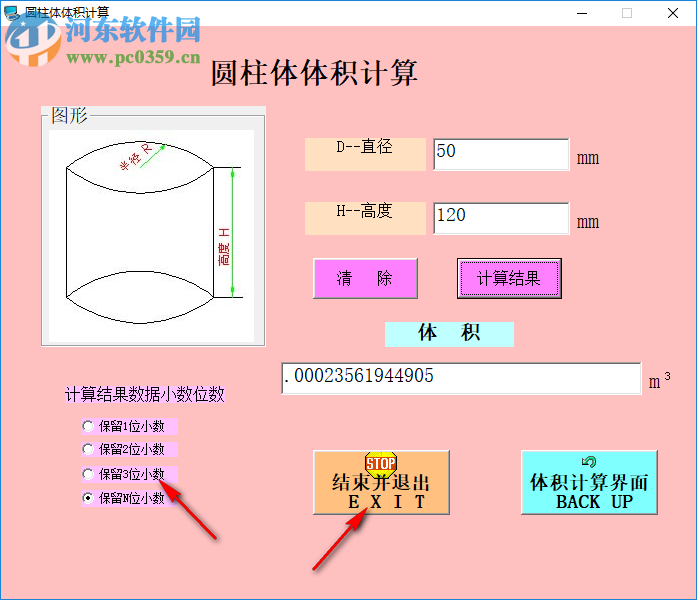
Task: Click the green return arrow icon
Action: (x=589, y=462)
